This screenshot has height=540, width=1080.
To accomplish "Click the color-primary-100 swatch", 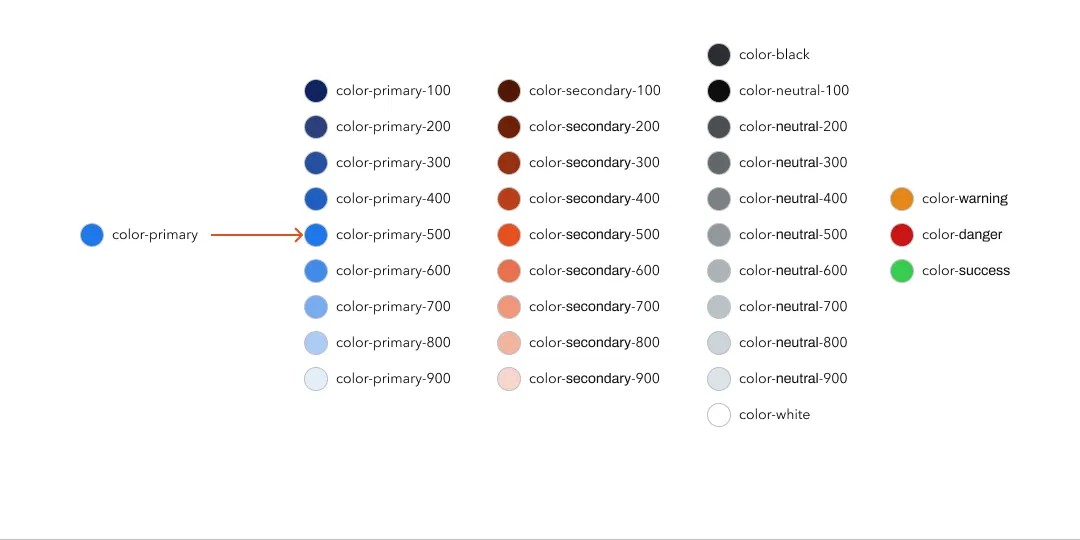I will pos(316,91).
